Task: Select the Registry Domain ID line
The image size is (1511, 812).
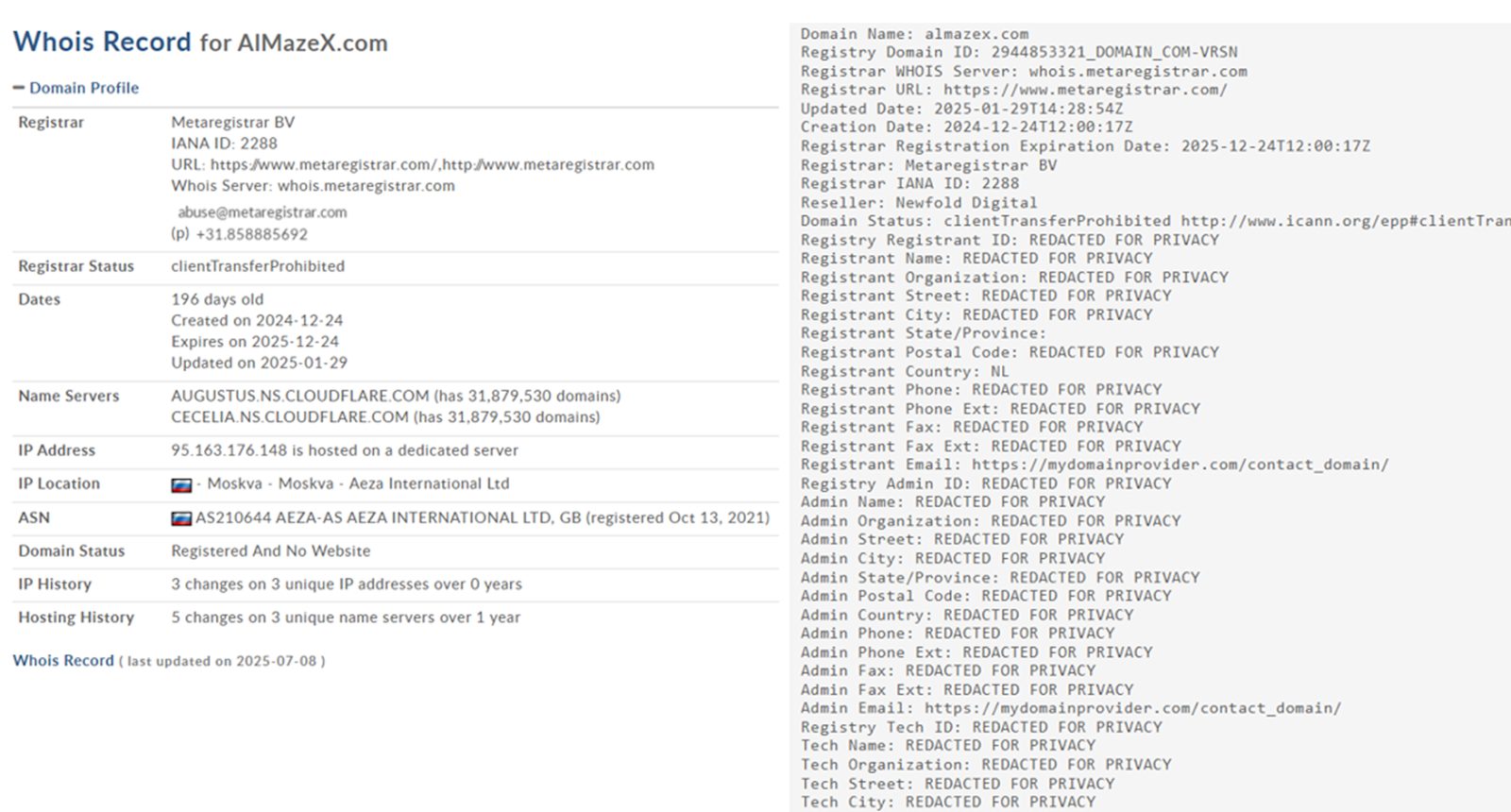Action: (1019, 52)
